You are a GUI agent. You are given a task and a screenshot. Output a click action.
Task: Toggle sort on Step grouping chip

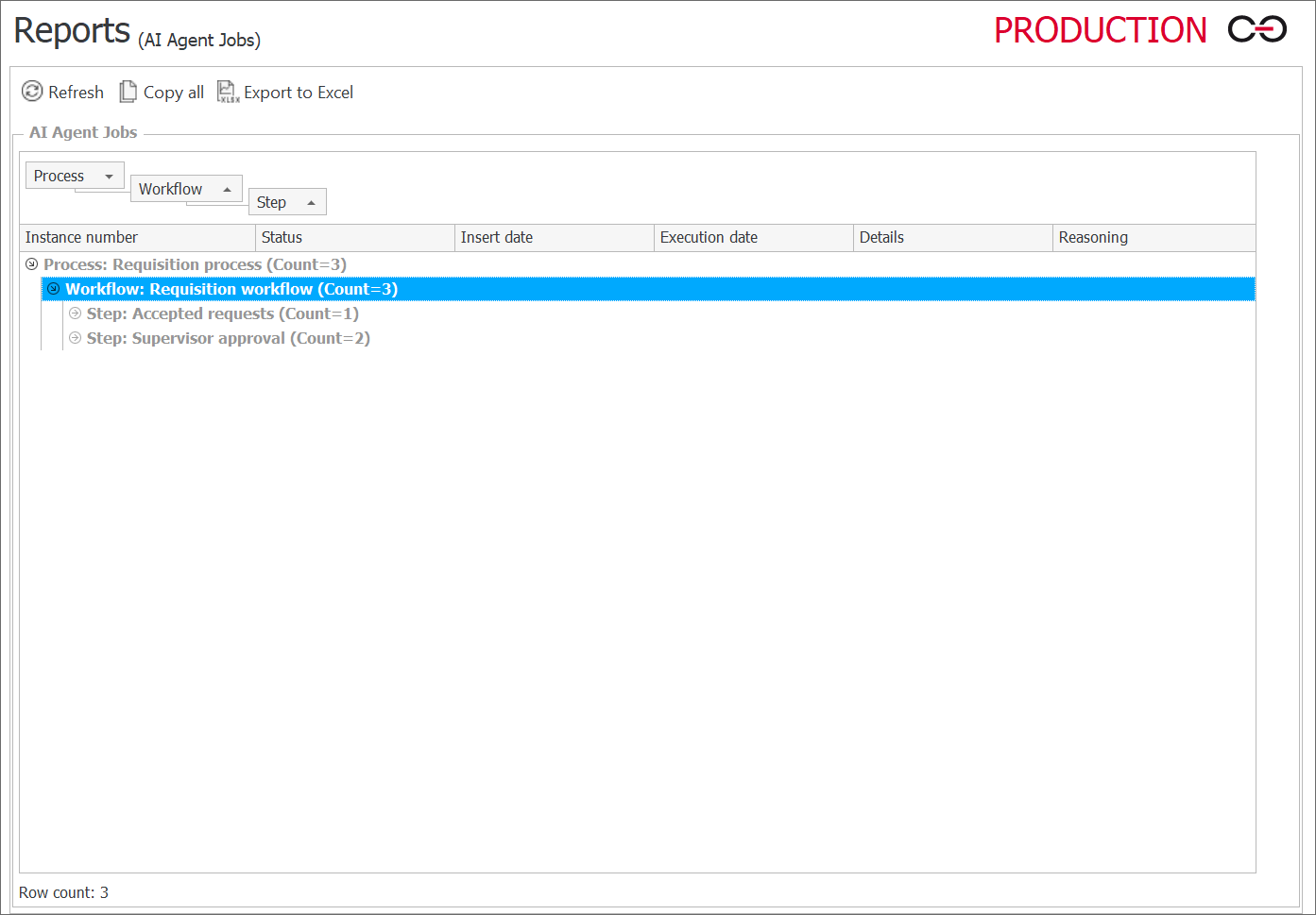point(286,202)
